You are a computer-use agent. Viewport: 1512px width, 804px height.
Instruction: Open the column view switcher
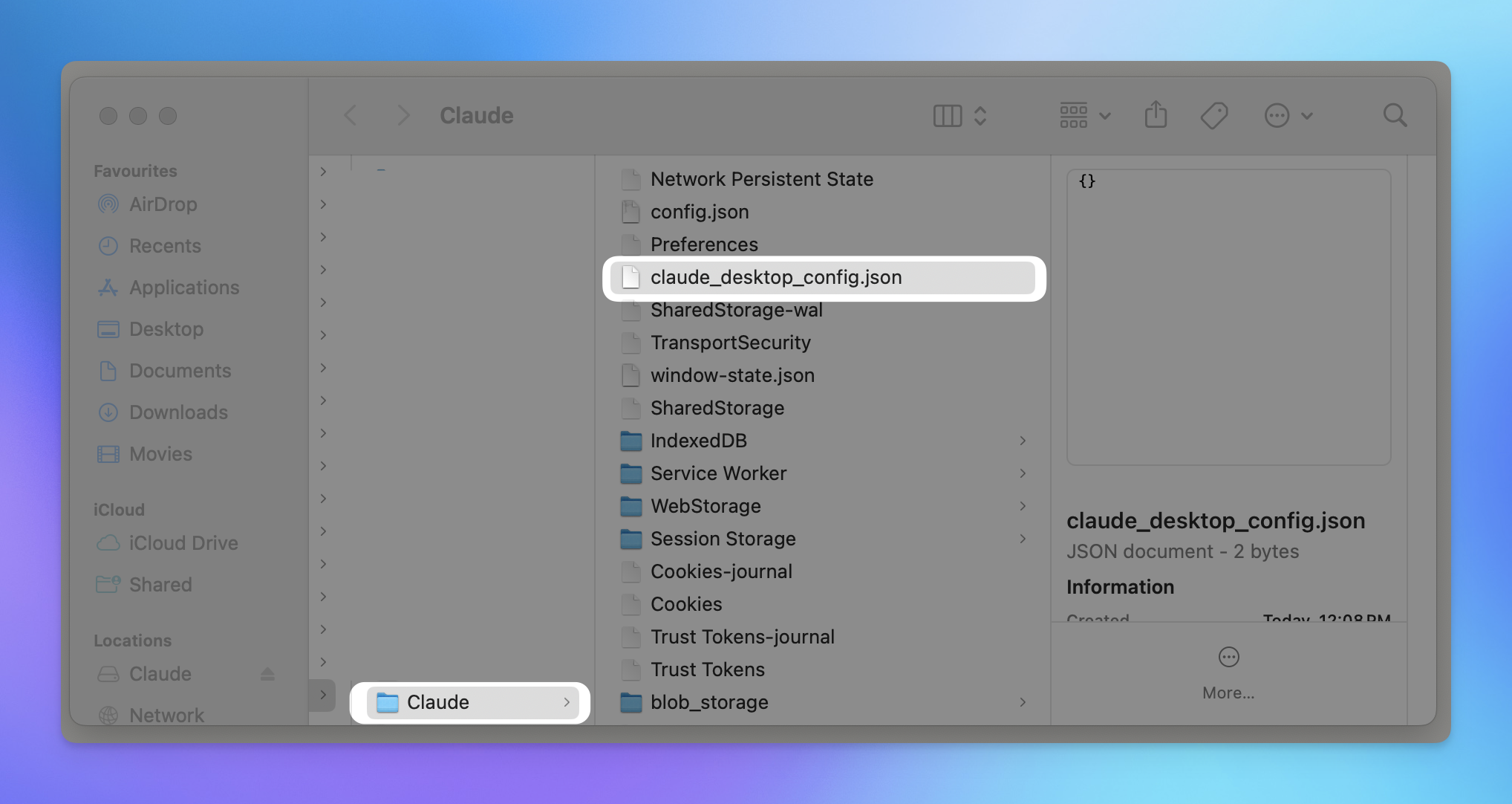tap(959, 115)
